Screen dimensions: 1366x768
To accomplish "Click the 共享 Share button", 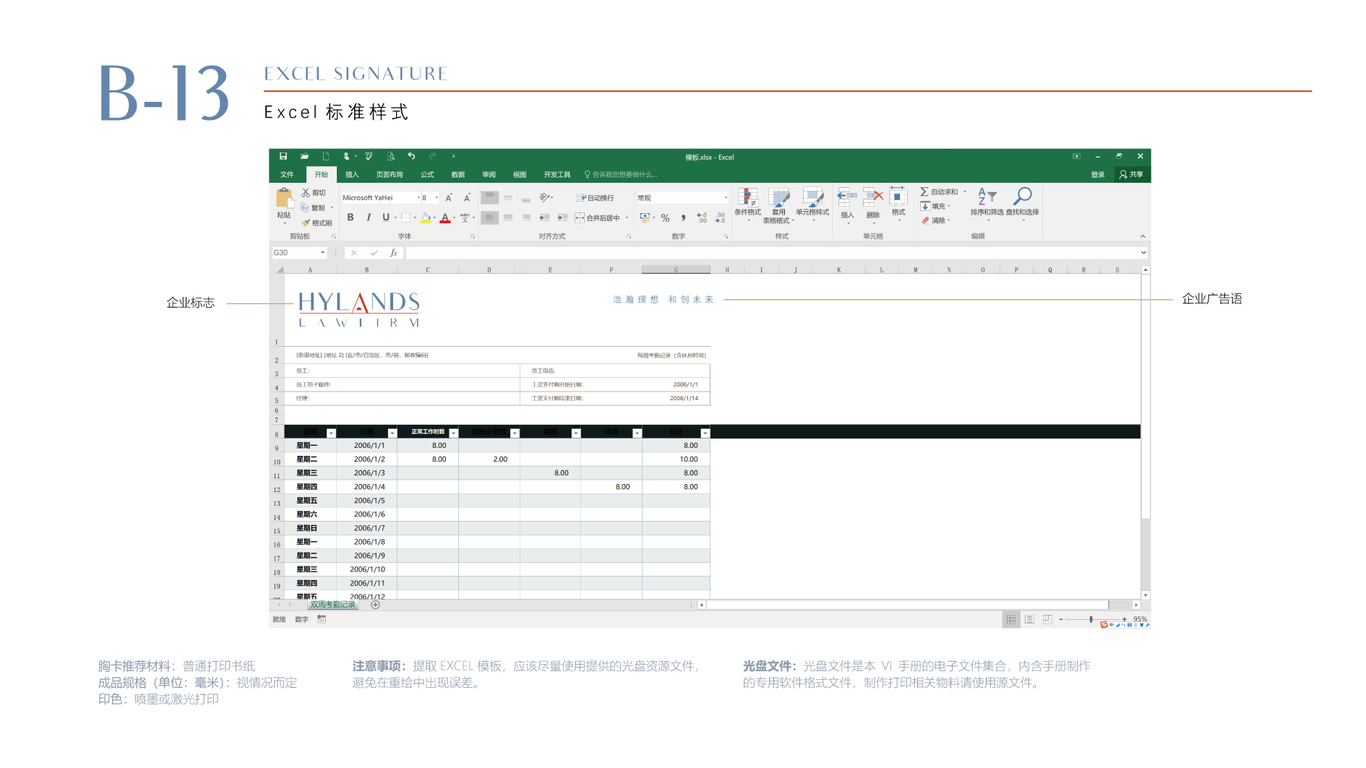I will (x=1131, y=175).
